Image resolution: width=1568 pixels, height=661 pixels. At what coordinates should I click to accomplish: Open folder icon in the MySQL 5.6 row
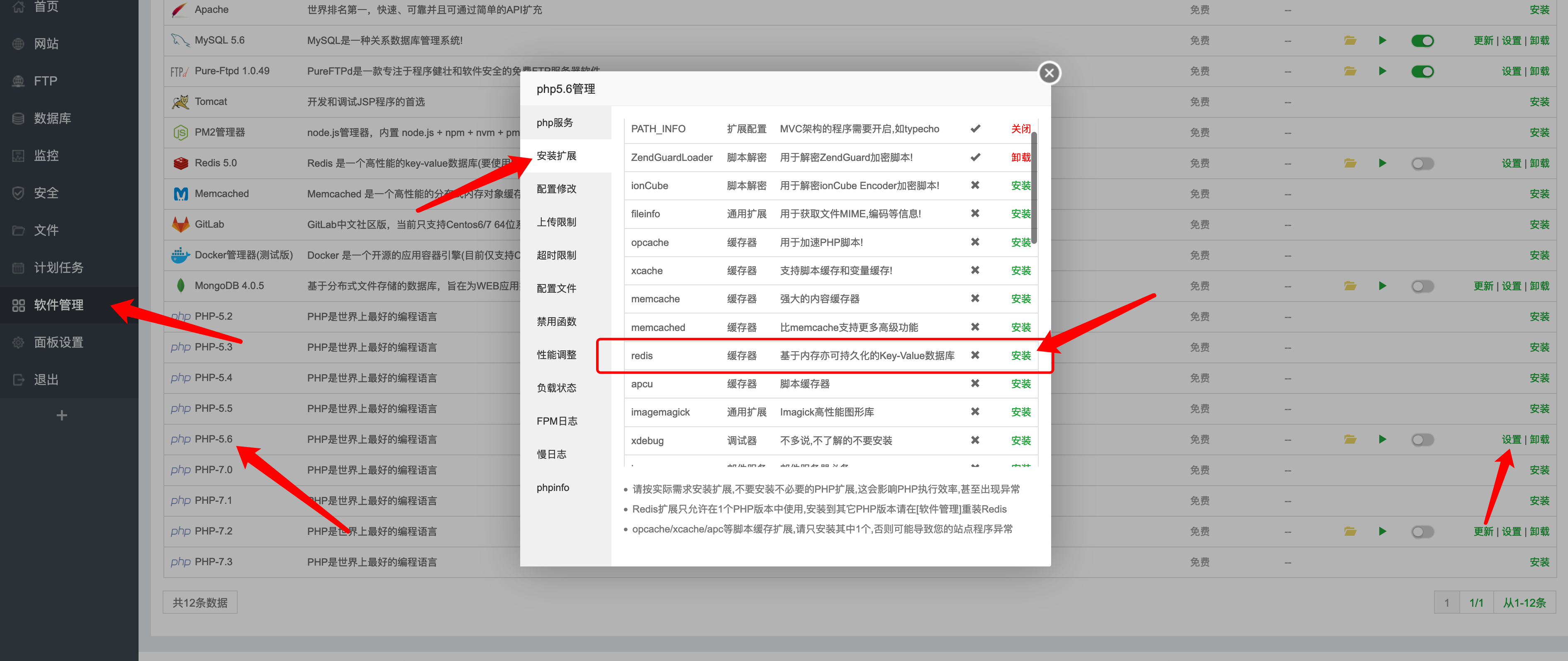tap(1349, 40)
